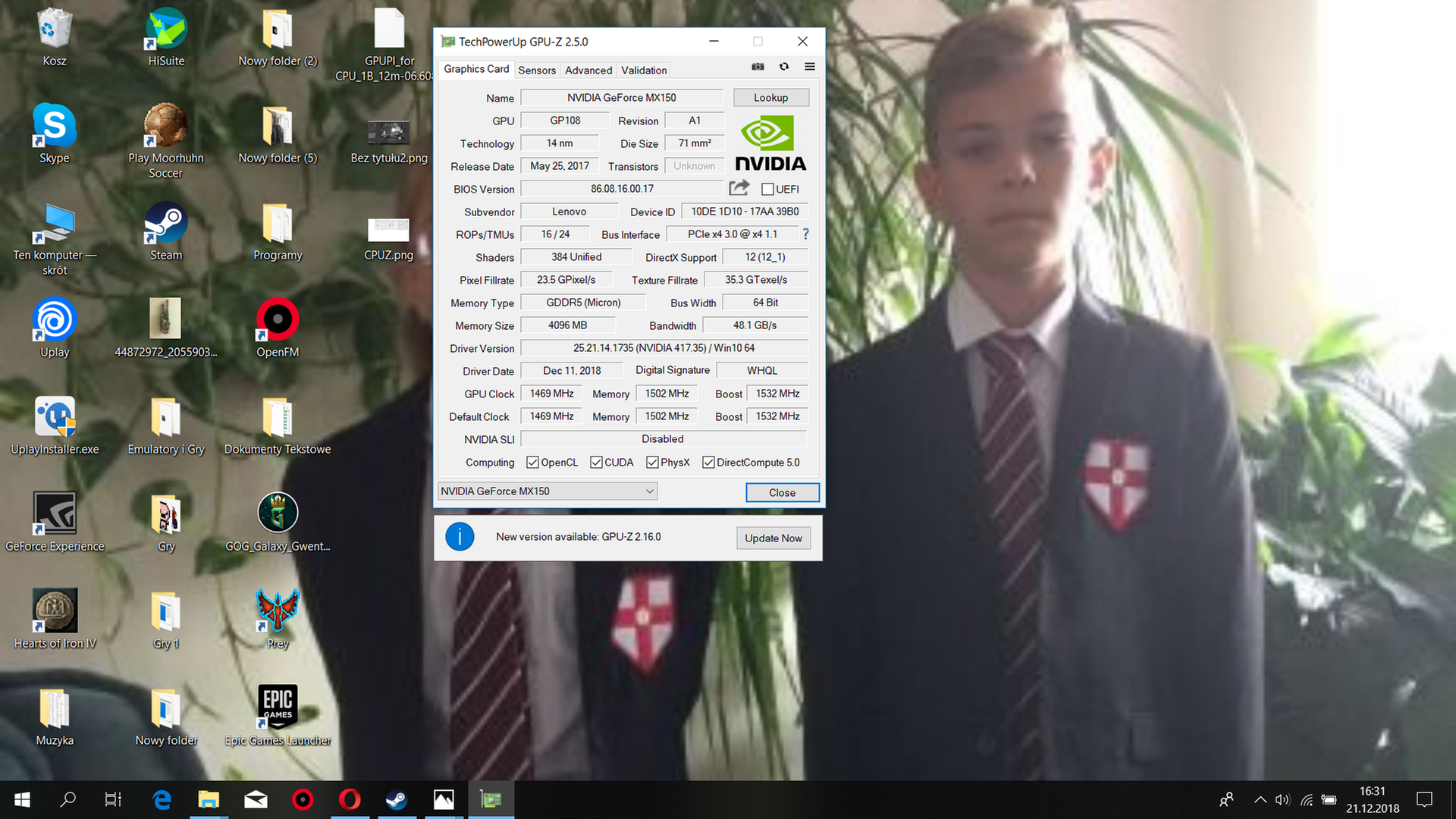Image resolution: width=1456 pixels, height=819 pixels.
Task: Open the Prey desktop shortcut
Action: click(x=278, y=620)
